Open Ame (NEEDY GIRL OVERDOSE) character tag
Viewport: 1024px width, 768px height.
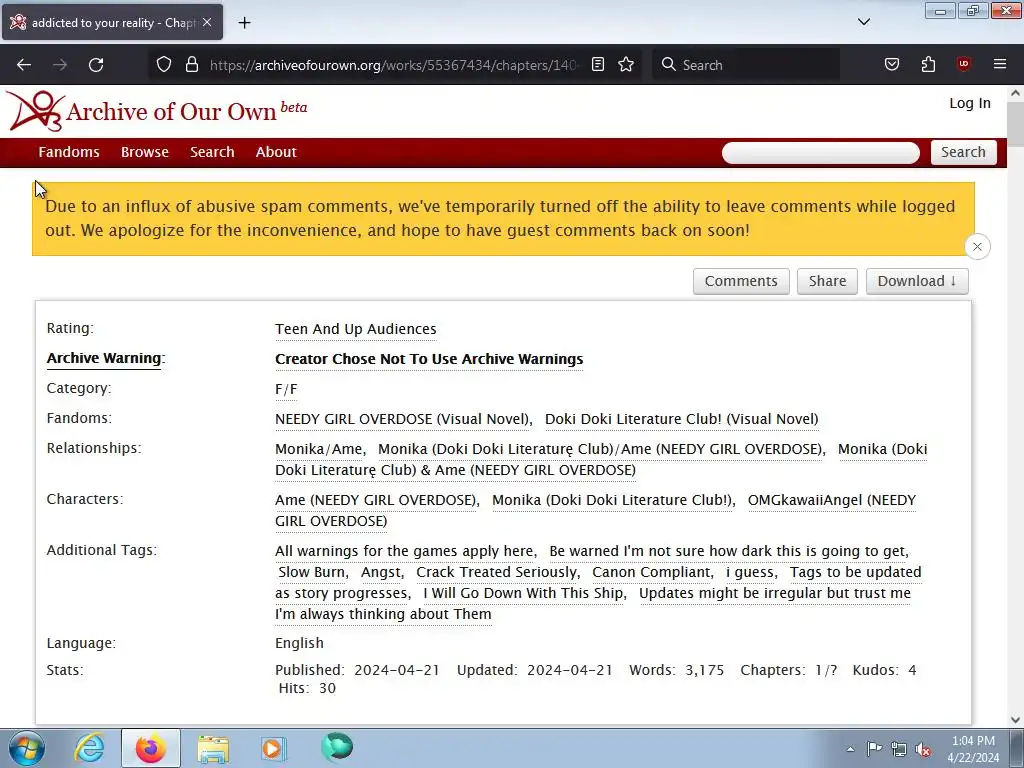tap(376, 500)
